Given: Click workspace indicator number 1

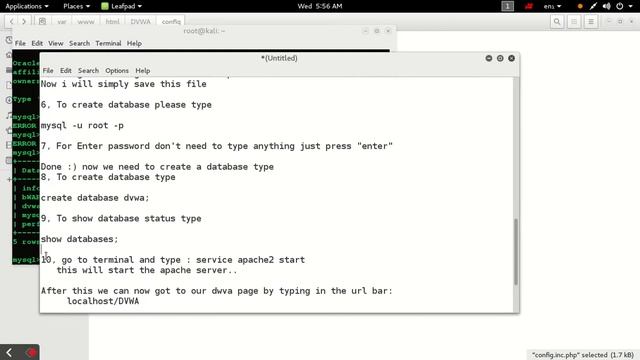Looking at the screenshot, I should tap(507, 6).
